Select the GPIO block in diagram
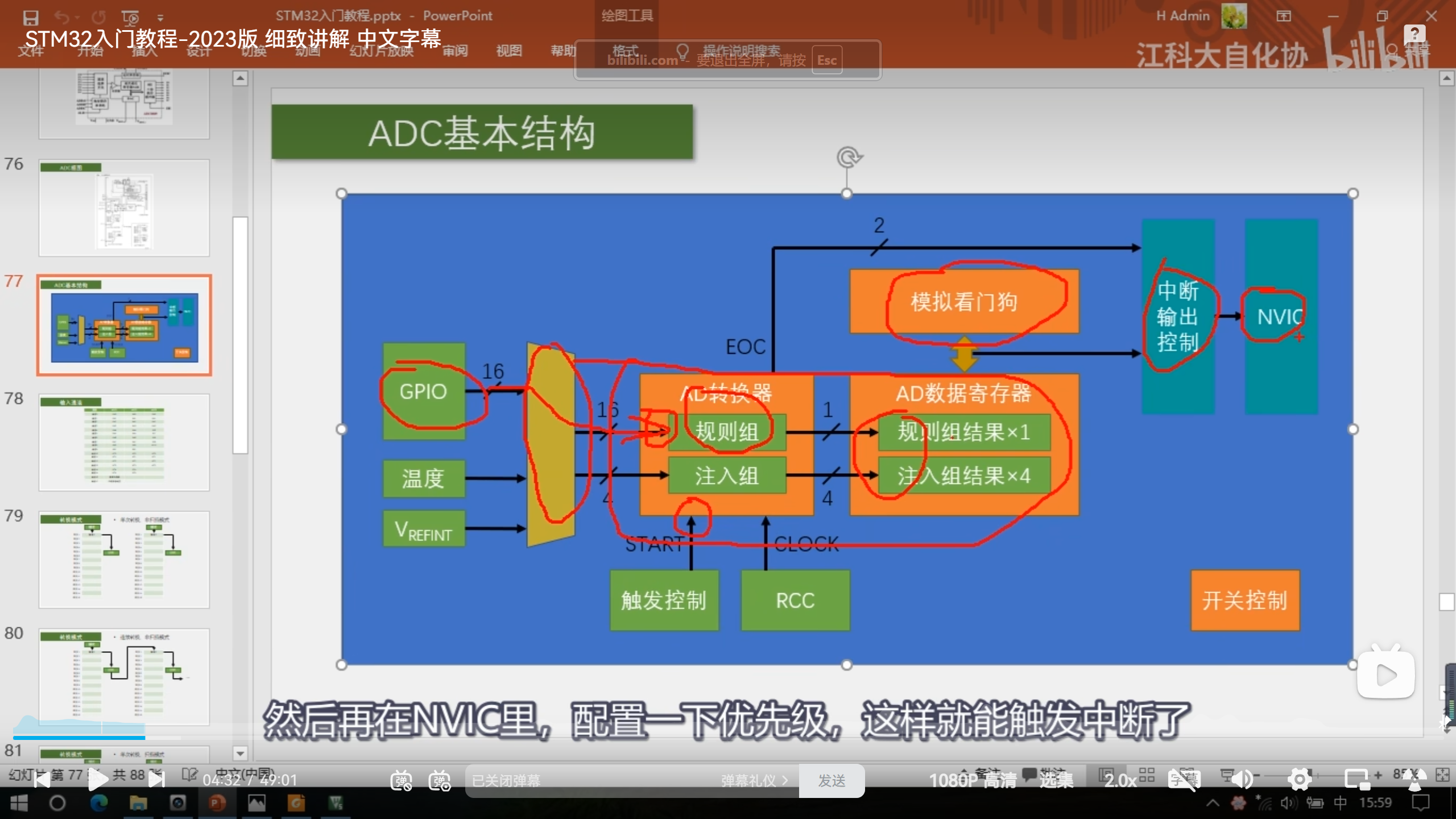Image resolution: width=1456 pixels, height=819 pixels. click(x=424, y=391)
